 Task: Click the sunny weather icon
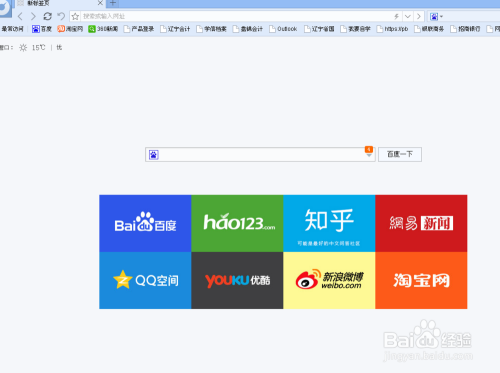[23, 48]
